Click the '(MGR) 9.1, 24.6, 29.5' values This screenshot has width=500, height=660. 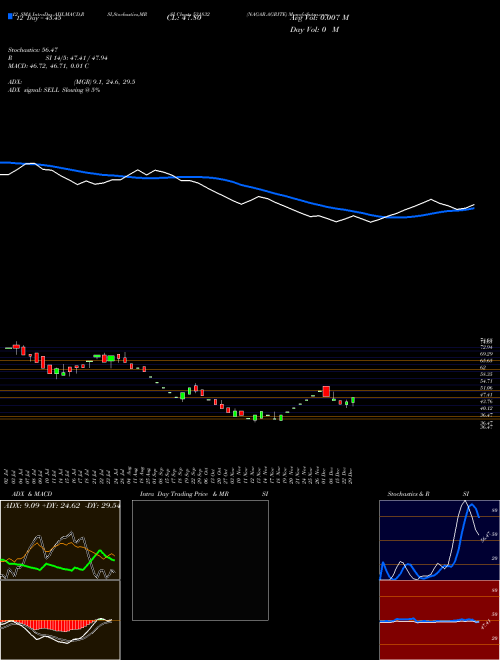(104, 82)
